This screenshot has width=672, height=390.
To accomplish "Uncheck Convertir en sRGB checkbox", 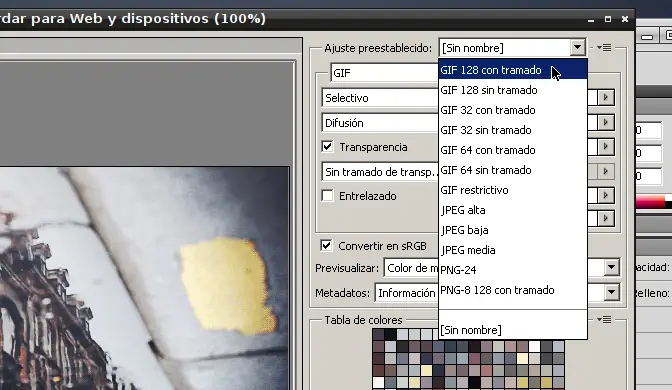I will pyautogui.click(x=326, y=246).
